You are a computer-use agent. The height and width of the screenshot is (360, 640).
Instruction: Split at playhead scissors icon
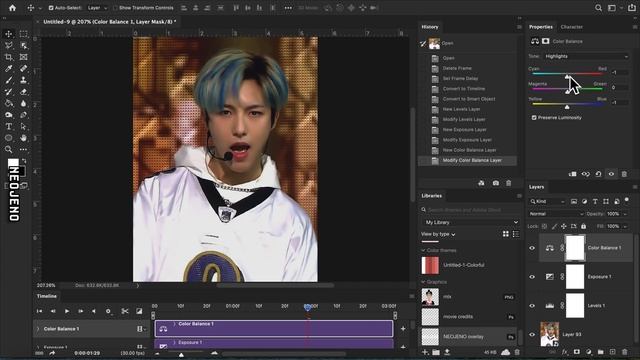pos(125,311)
